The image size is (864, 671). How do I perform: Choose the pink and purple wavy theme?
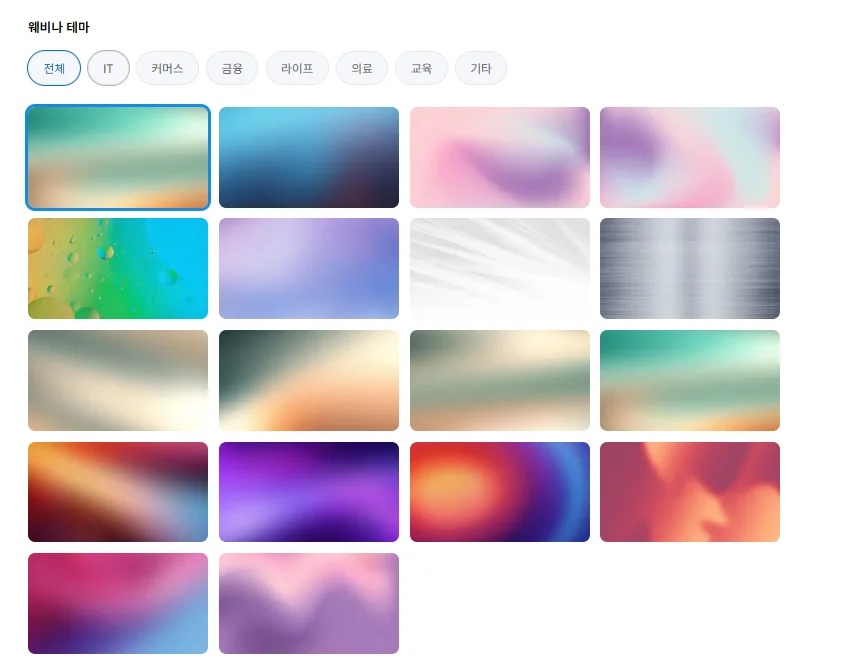pyautogui.click(x=309, y=603)
